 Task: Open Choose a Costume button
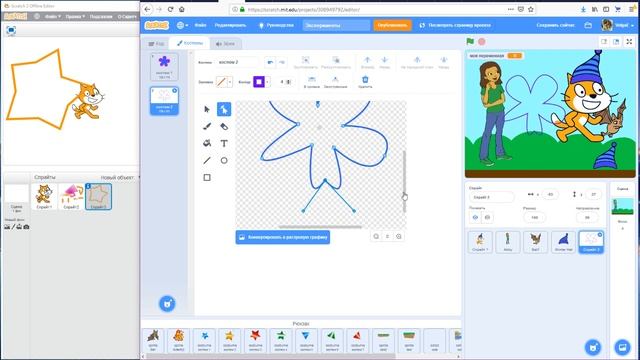167,304
